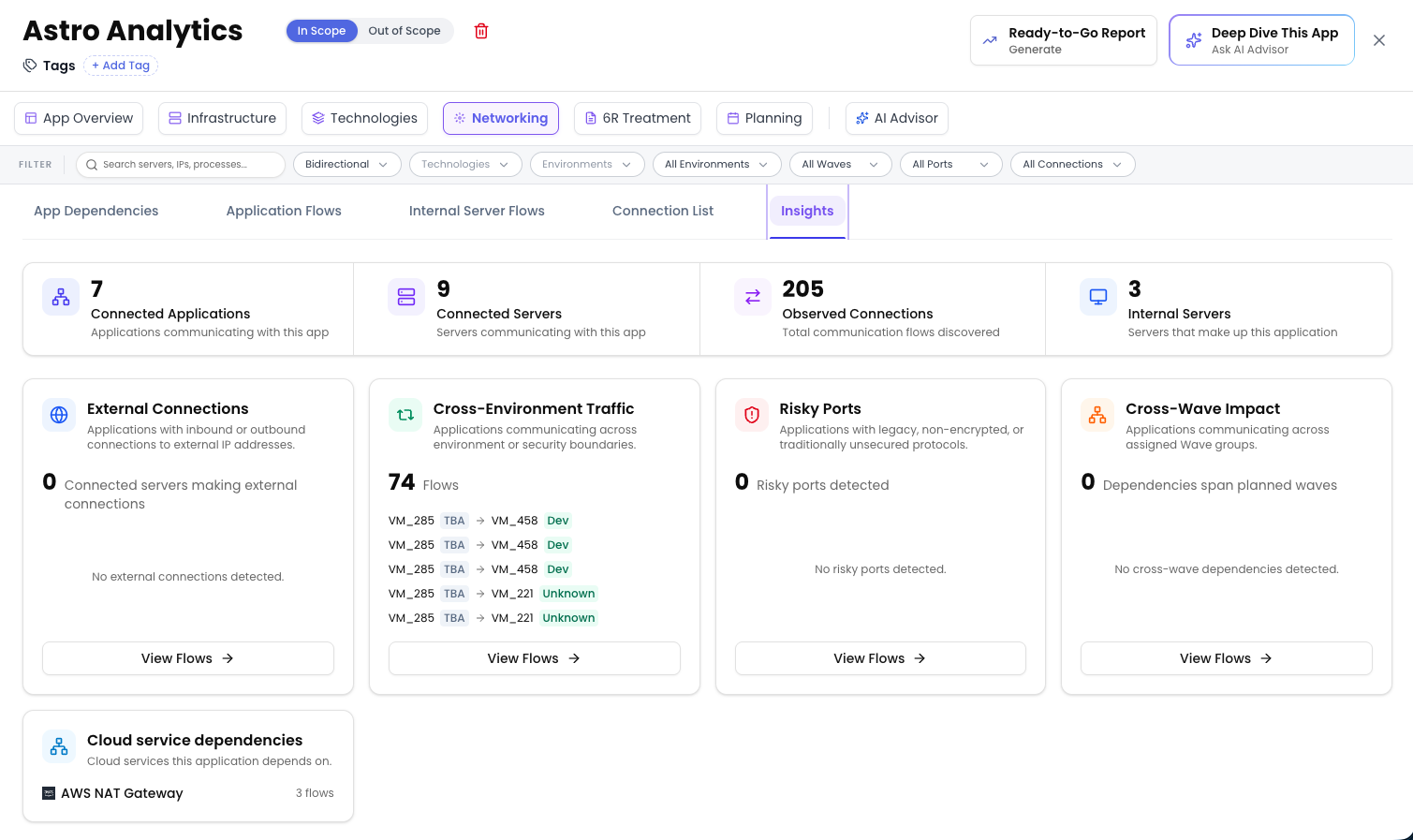The image size is (1413, 840).
Task: Click the red delete trash icon
Action: 481,31
